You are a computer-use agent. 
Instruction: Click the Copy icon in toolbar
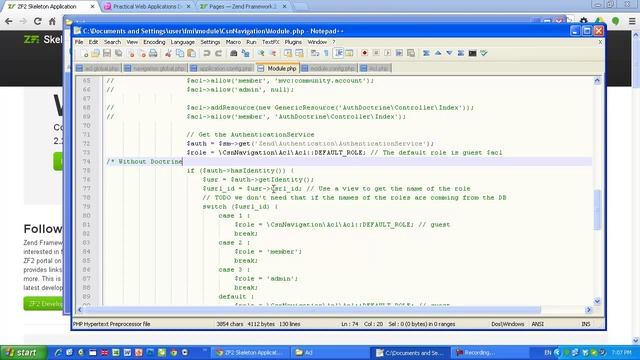(180, 53)
